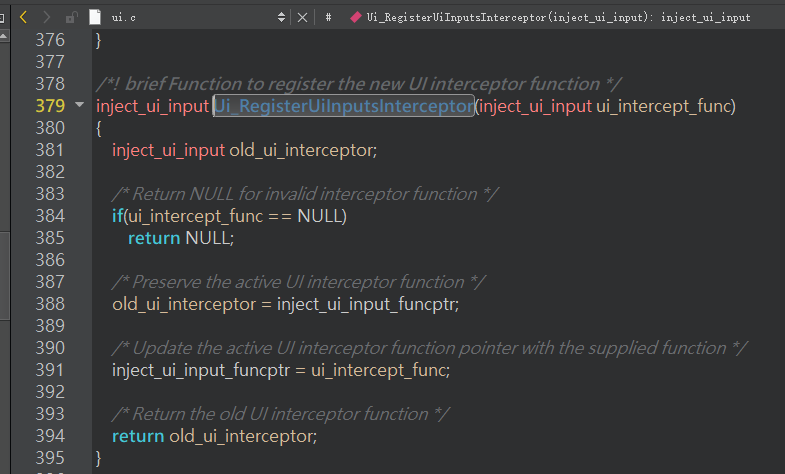The width and height of the screenshot is (785, 474).
Task: Click the white document icon beside ui.c
Action: tap(95, 18)
